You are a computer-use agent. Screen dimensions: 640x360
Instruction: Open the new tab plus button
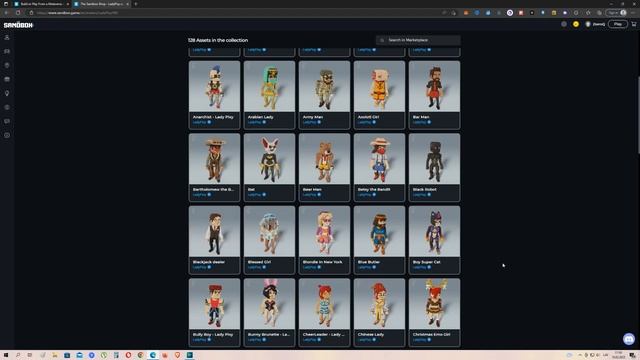point(136,4)
